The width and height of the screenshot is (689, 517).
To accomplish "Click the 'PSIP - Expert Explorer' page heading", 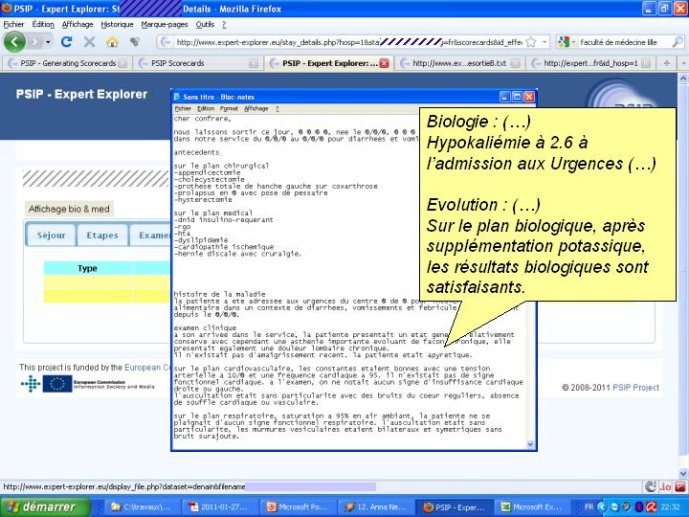I will (82, 94).
